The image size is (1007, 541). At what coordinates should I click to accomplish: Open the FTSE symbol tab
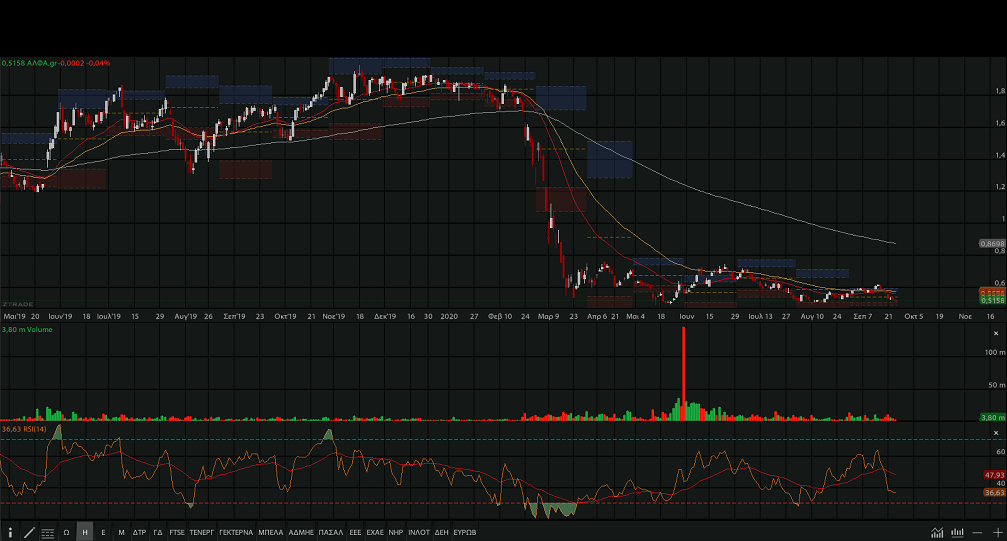pyautogui.click(x=177, y=532)
